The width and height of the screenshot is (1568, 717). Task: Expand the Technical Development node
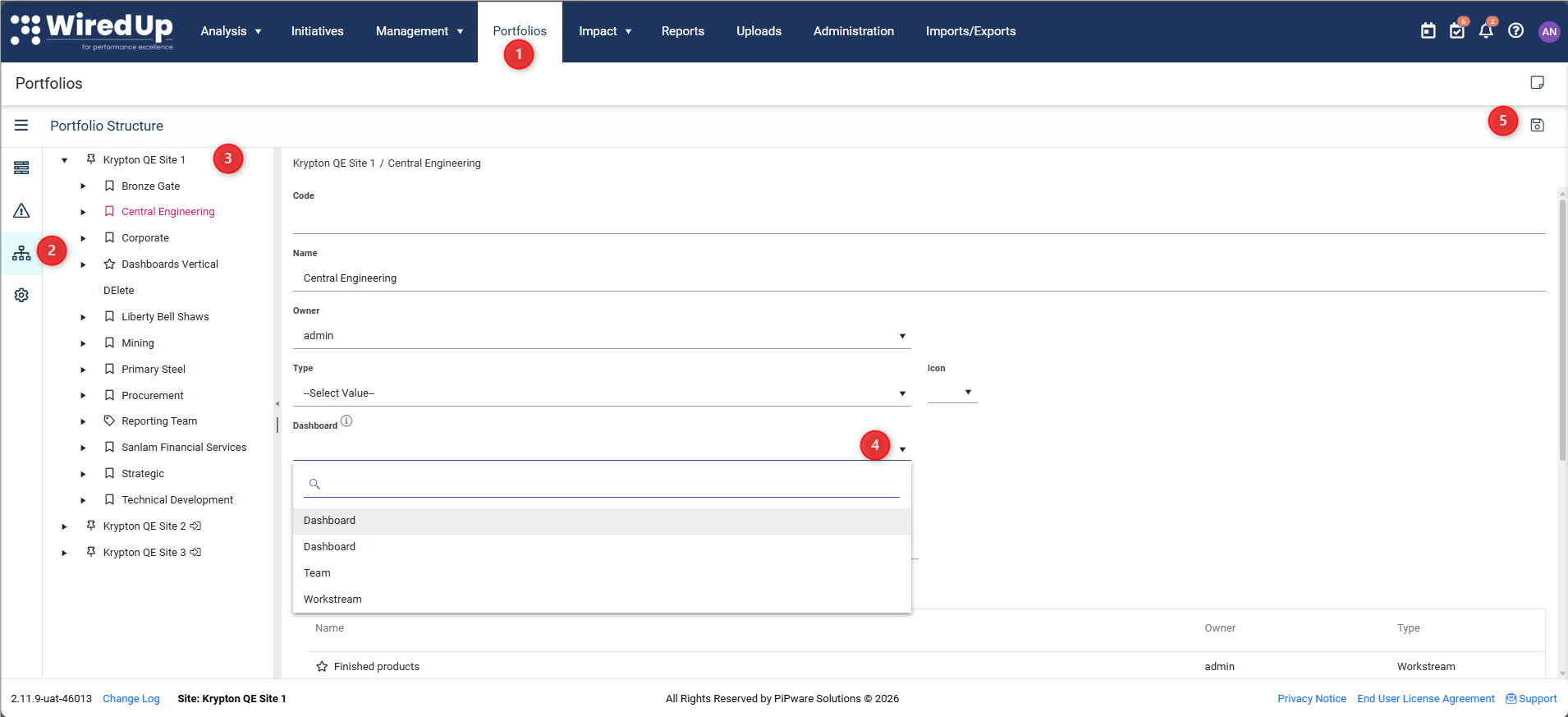(x=83, y=500)
